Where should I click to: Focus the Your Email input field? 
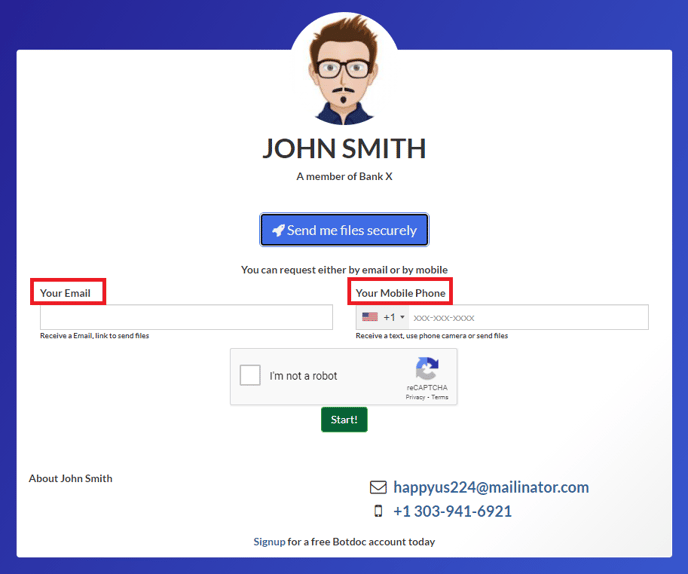186,317
